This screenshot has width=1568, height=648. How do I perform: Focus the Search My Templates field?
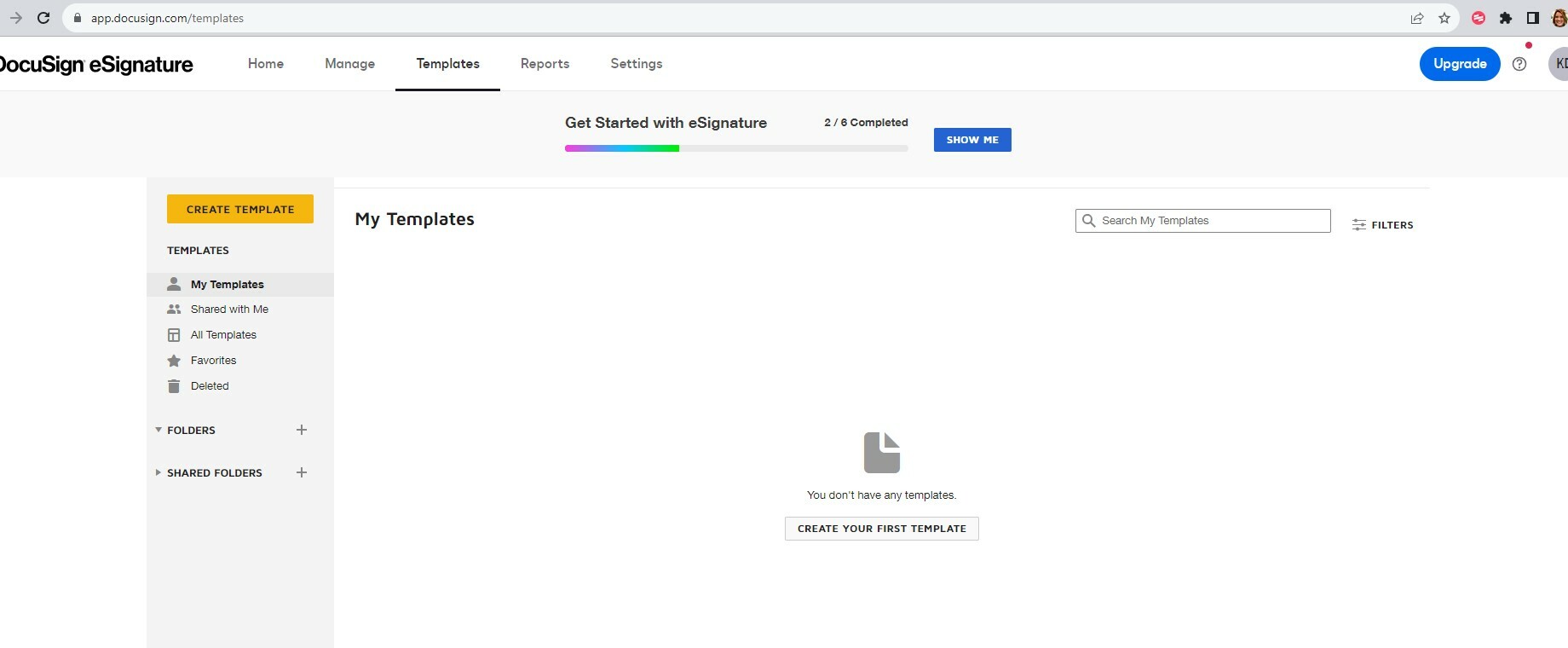pos(1203,221)
